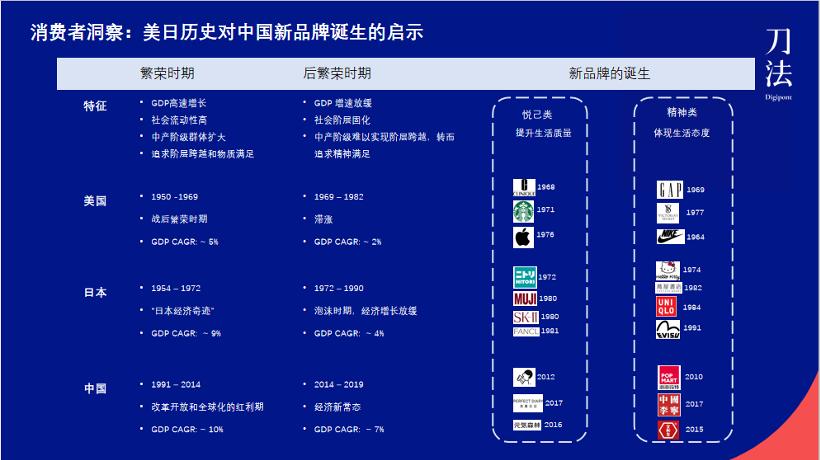This screenshot has width=820, height=460.
Task: Click the text 1969 – 1982
Action: pyautogui.click(x=339, y=197)
